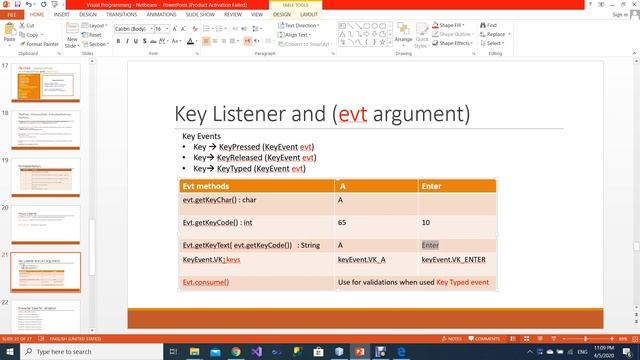Screen dimensions: 640x360
Task: Open the font size dropdown showing 16
Action: [162, 29]
